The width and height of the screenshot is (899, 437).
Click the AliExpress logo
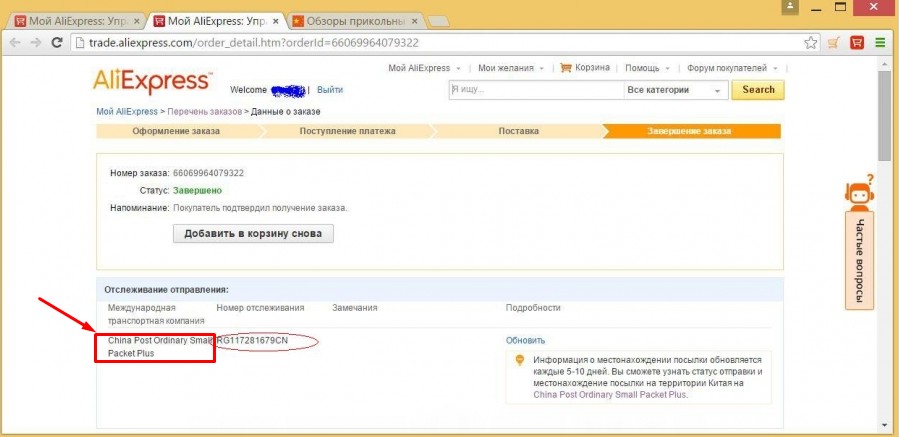[x=153, y=83]
